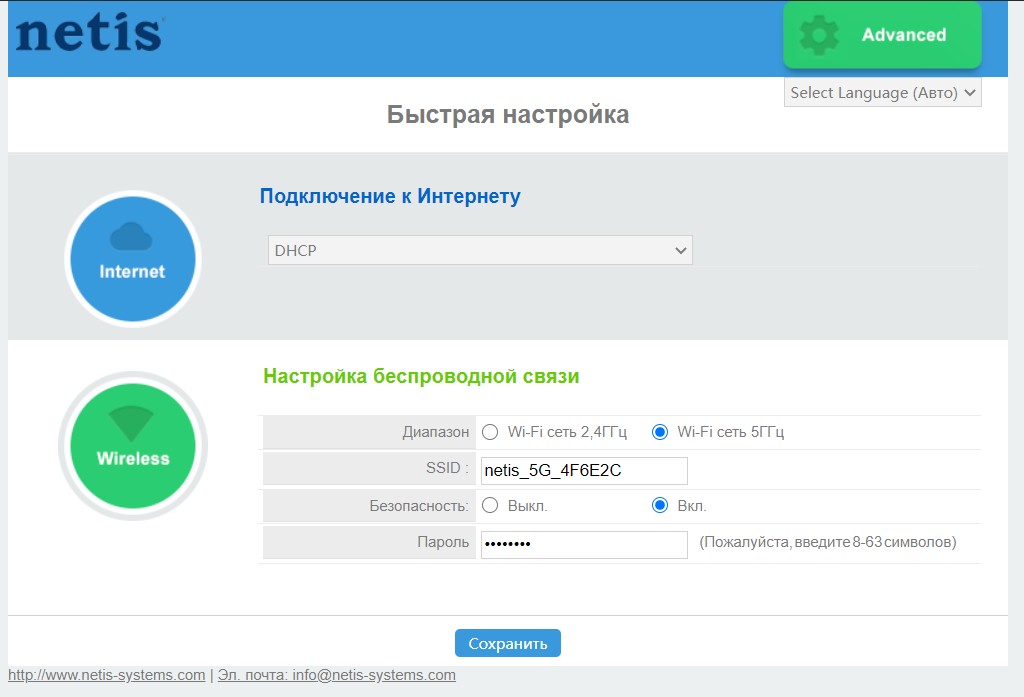Click inside the SSID input field
Image resolution: width=1024 pixels, height=697 pixels.
click(x=583, y=470)
